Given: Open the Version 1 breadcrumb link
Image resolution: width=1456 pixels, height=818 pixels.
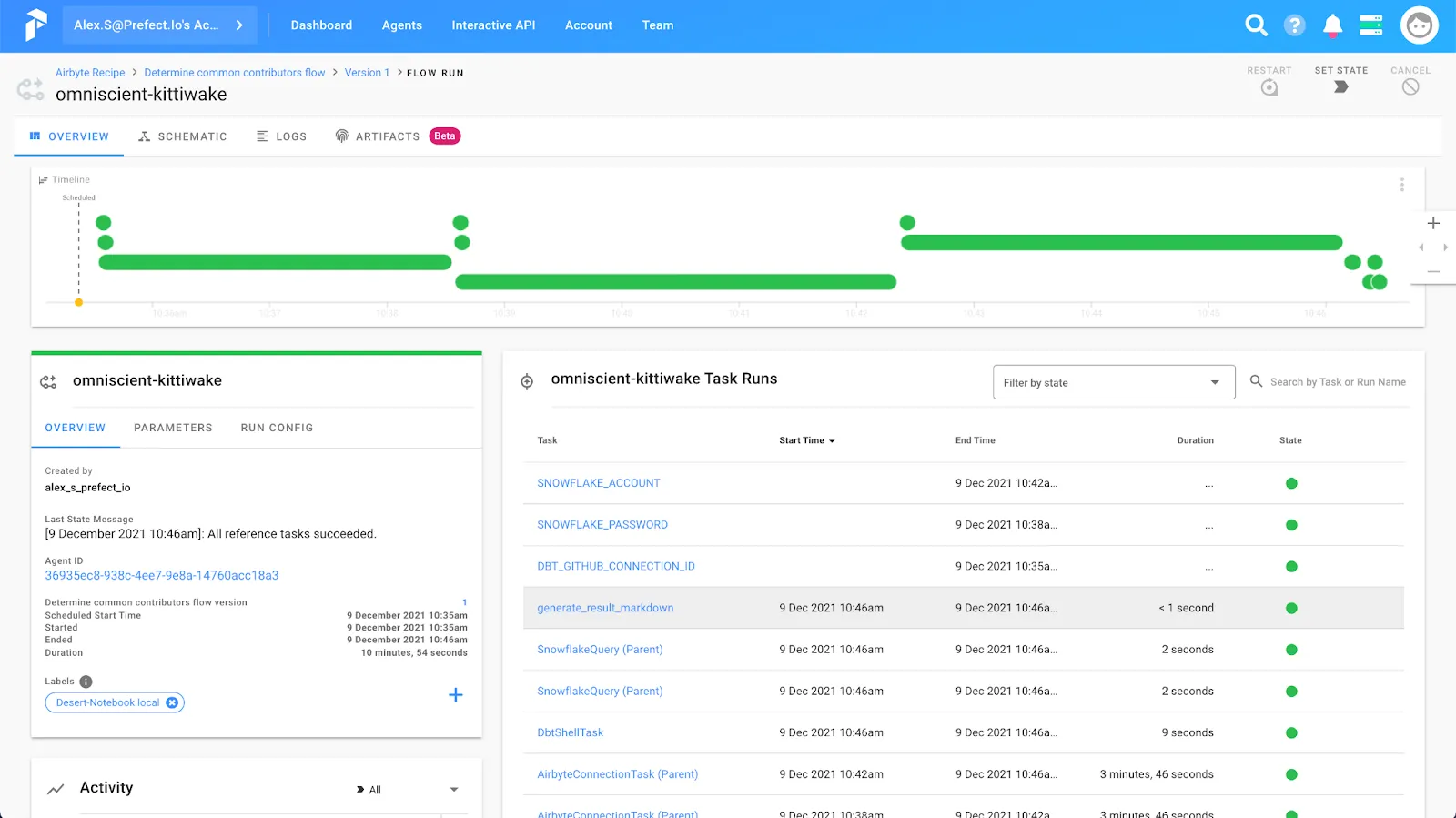Looking at the screenshot, I should coord(367,73).
